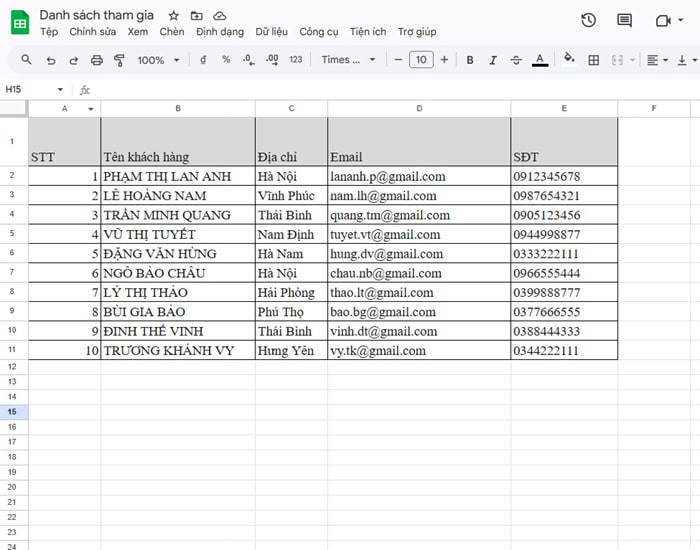Select cell Hải Phòng
This screenshot has height=550, width=700.
point(291,292)
